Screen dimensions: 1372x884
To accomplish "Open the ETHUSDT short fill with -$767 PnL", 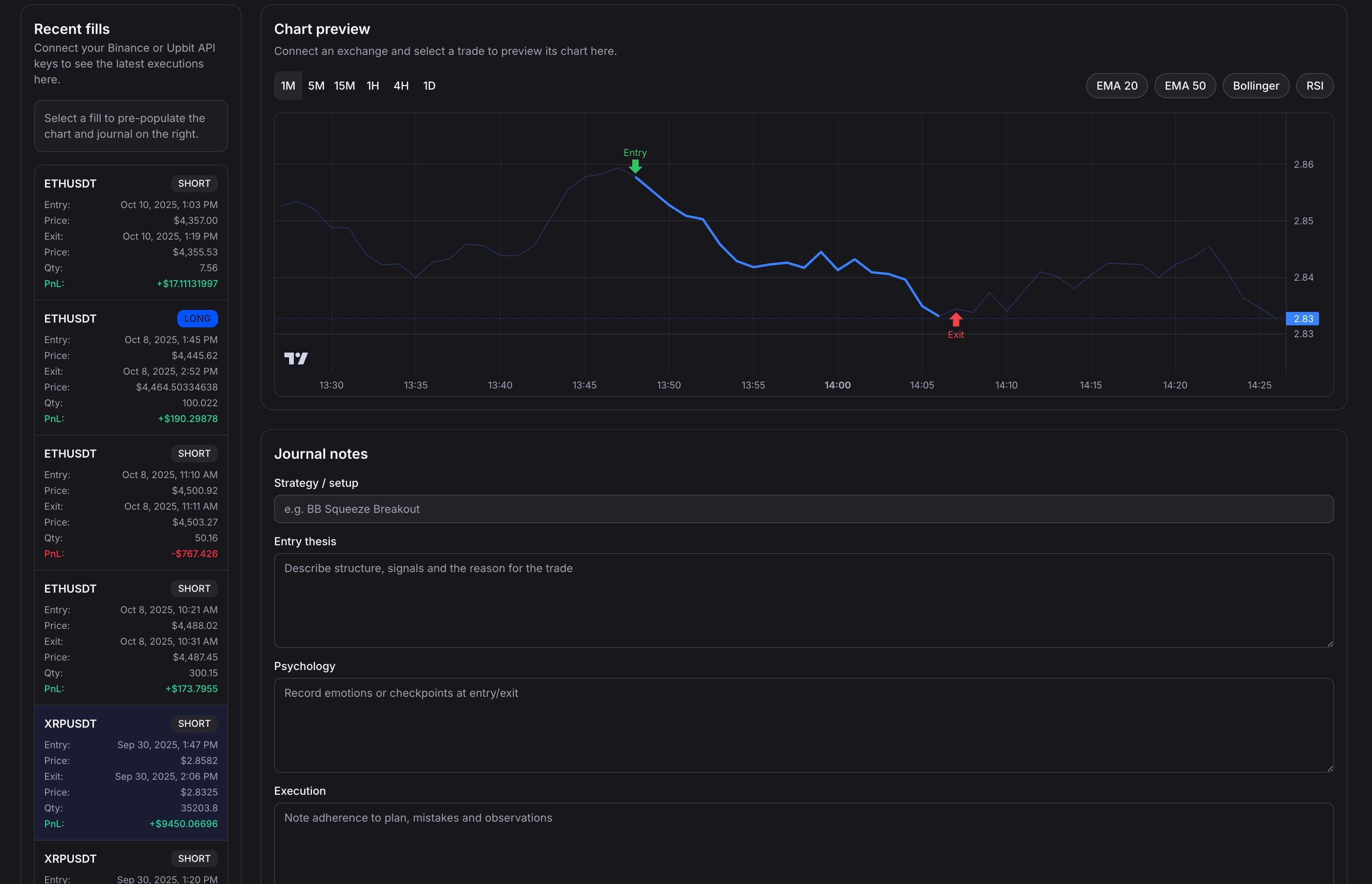I will click(x=131, y=502).
